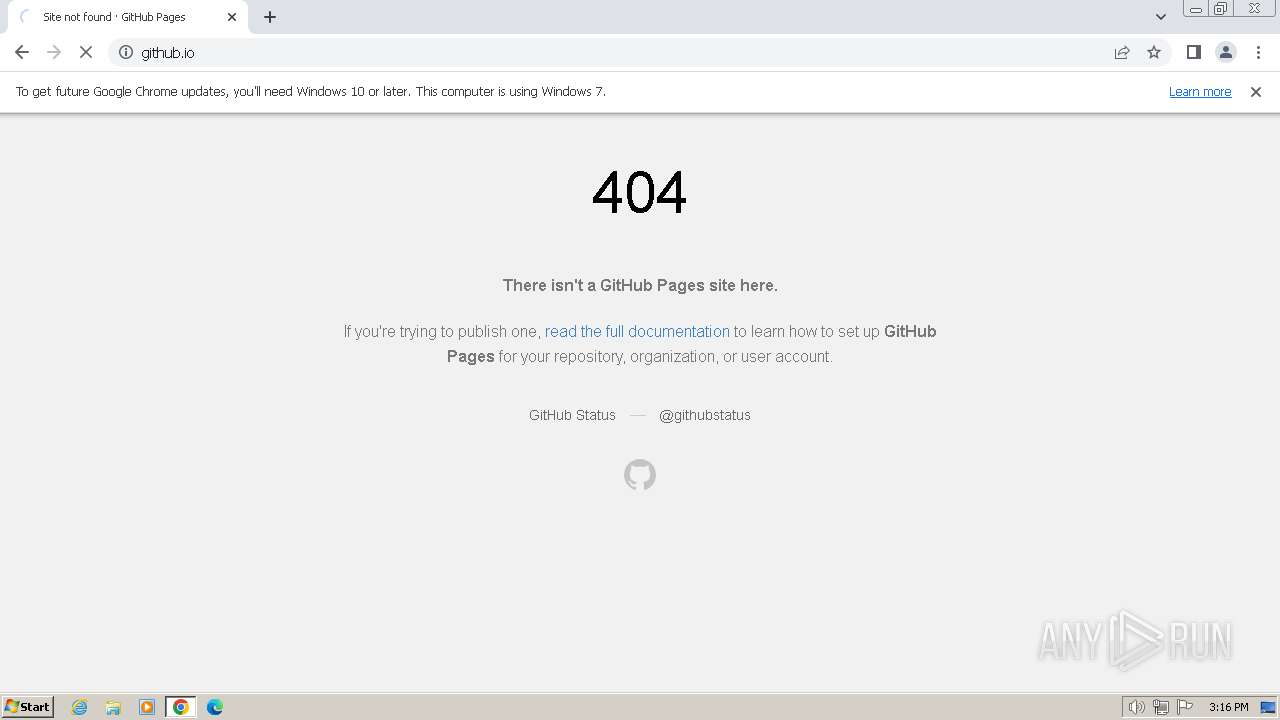Open read the full documentation link

[x=637, y=331]
